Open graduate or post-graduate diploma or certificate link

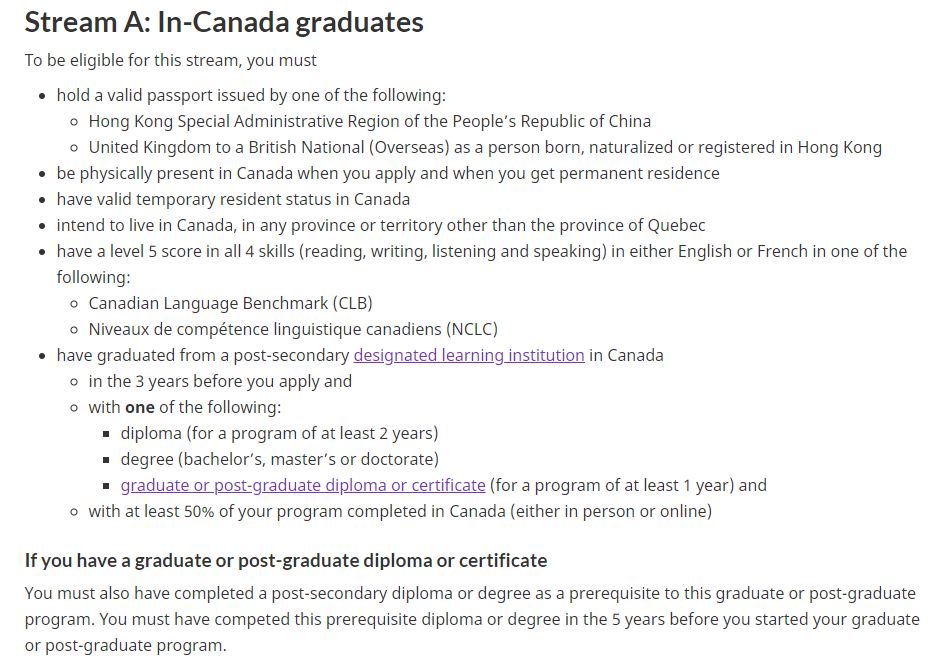point(302,485)
